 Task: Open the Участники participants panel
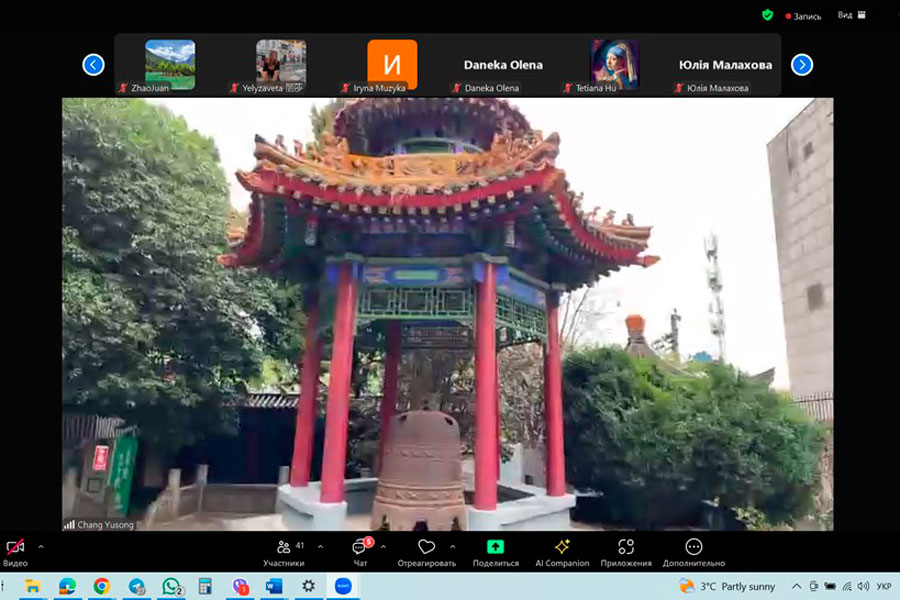pos(284,548)
